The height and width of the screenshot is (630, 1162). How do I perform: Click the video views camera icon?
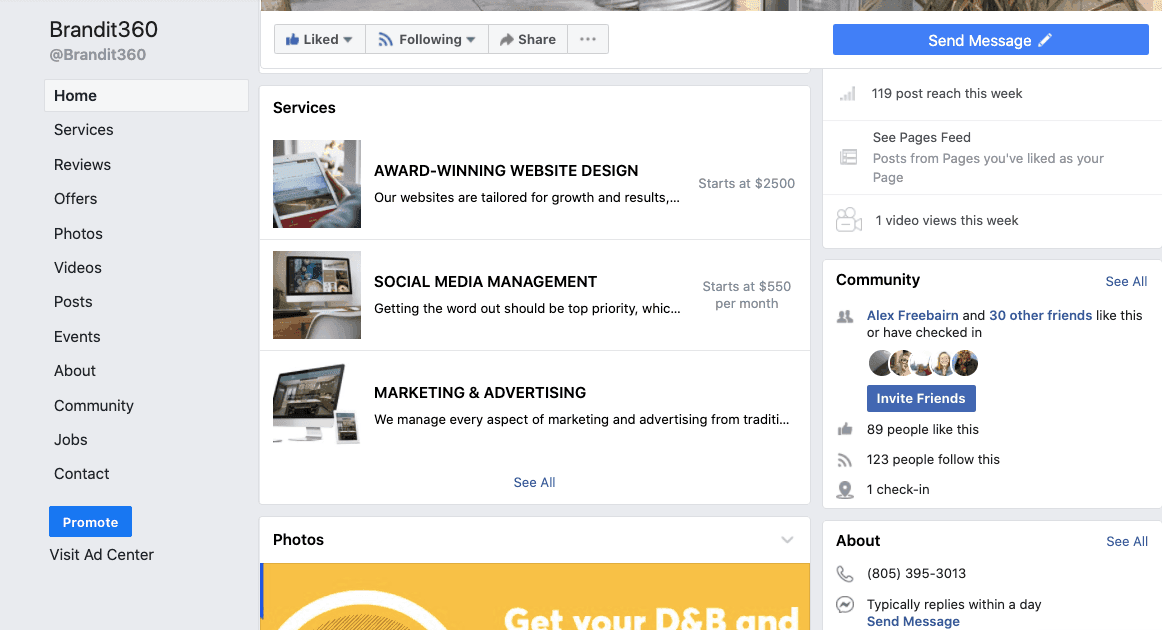pos(848,219)
